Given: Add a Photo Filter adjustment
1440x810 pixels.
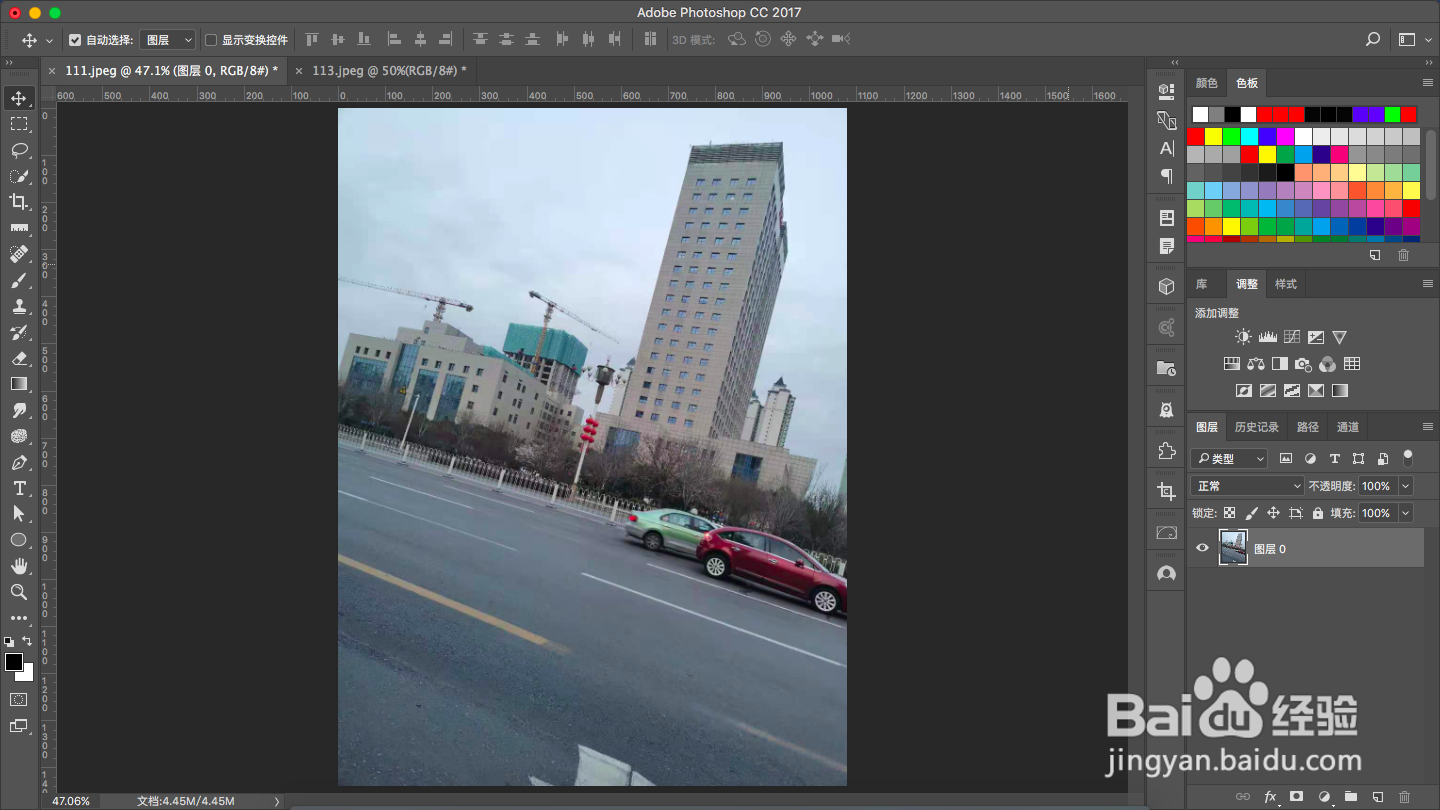Looking at the screenshot, I should [x=1303, y=364].
